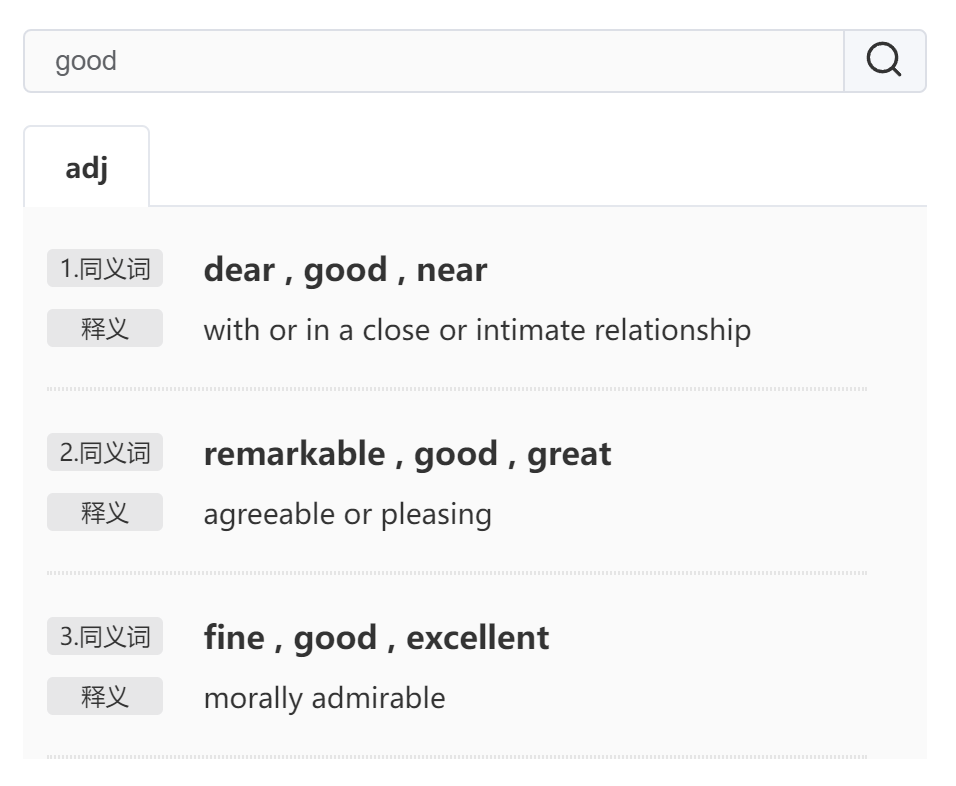Click the definition text agreeable or pleasing
Viewport: 956px width, 786px height.
click(348, 515)
